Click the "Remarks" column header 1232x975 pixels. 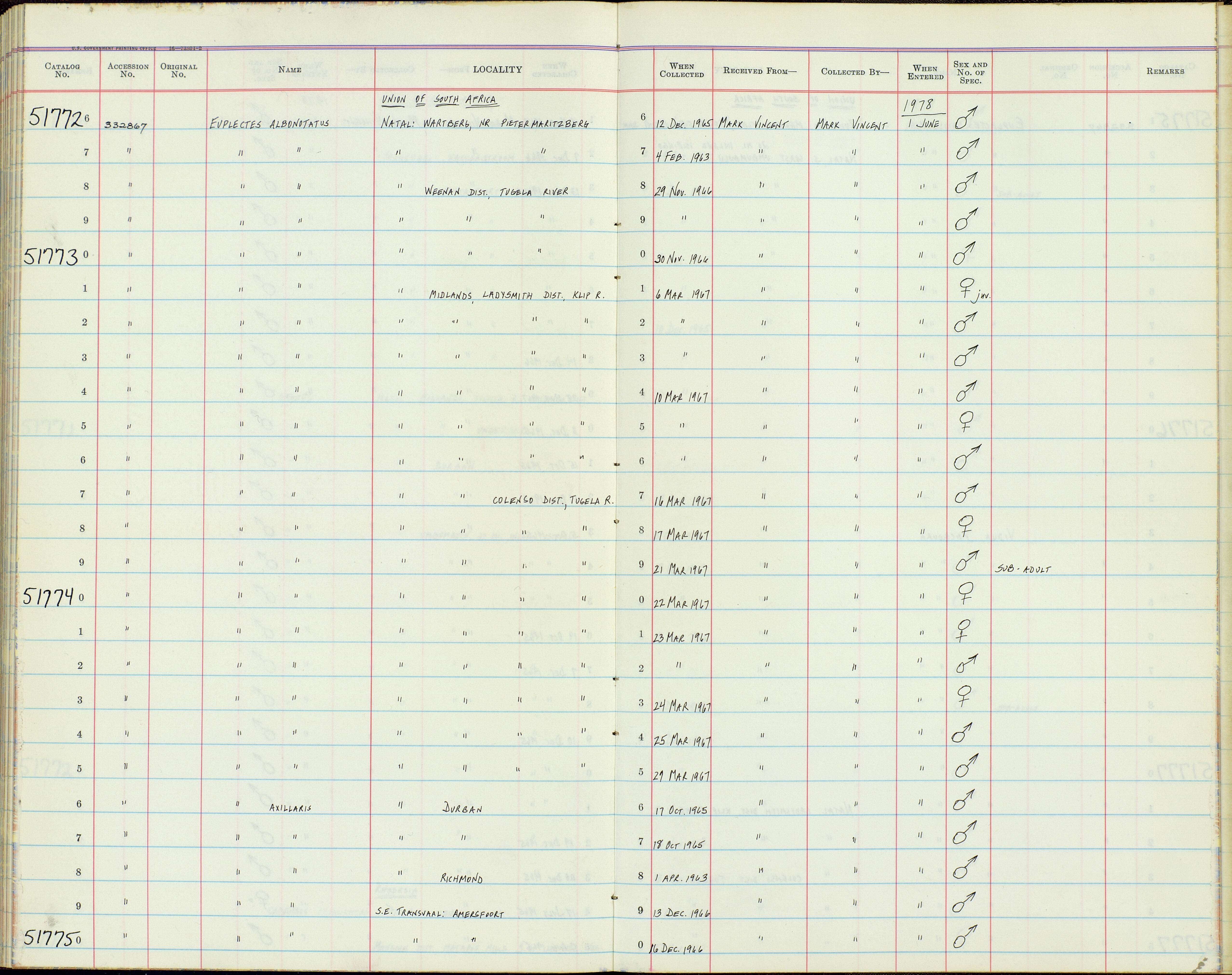[1165, 71]
